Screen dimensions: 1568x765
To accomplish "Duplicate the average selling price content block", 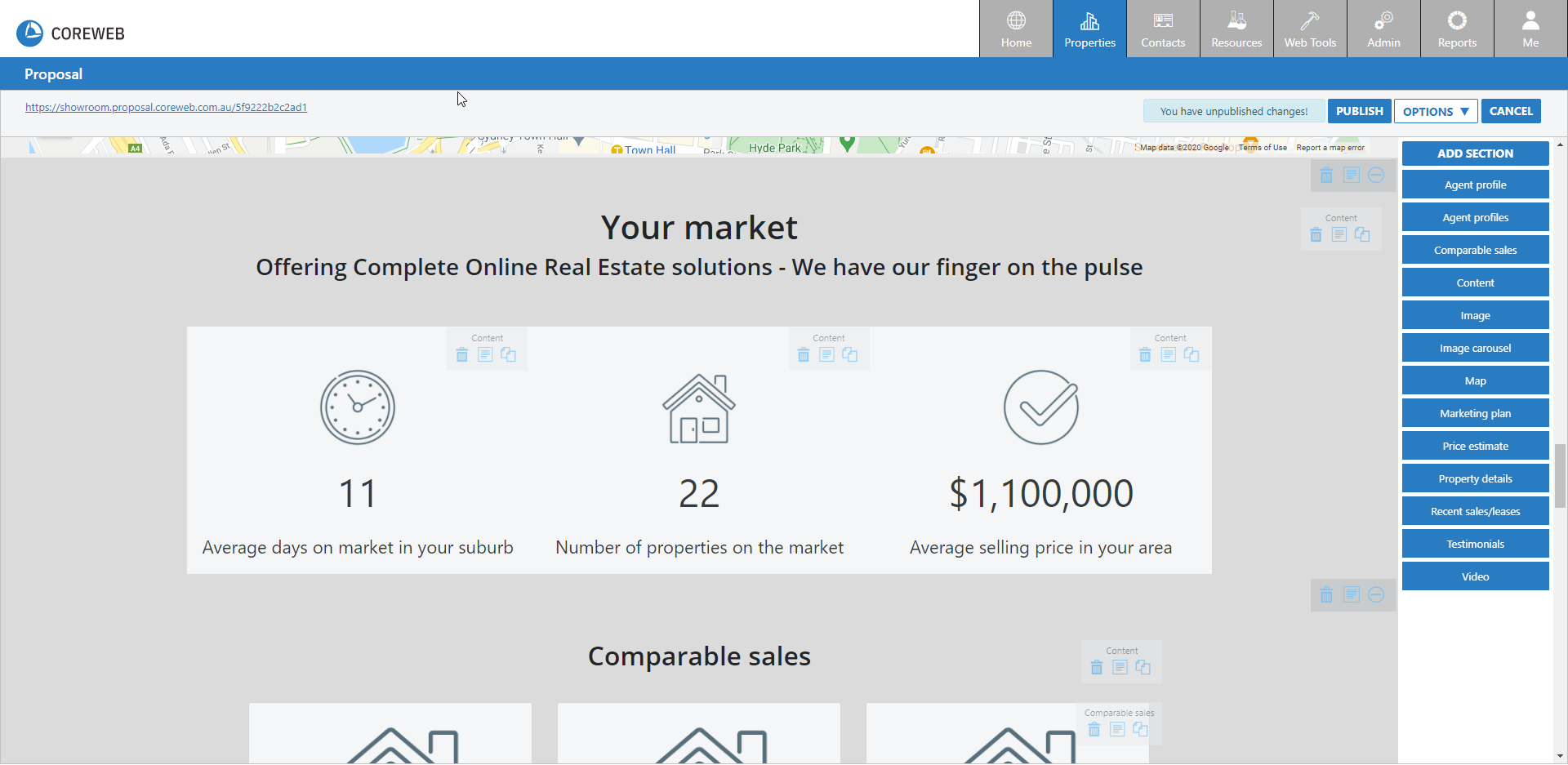I will pos(1192,355).
